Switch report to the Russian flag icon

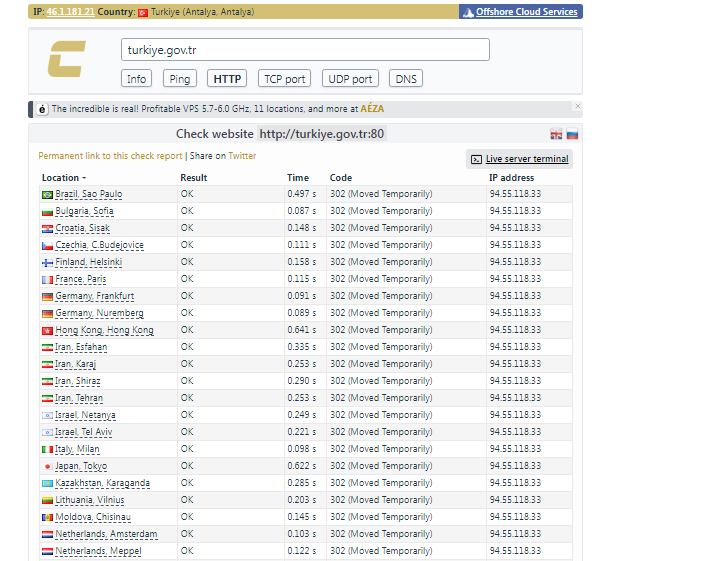[572, 134]
